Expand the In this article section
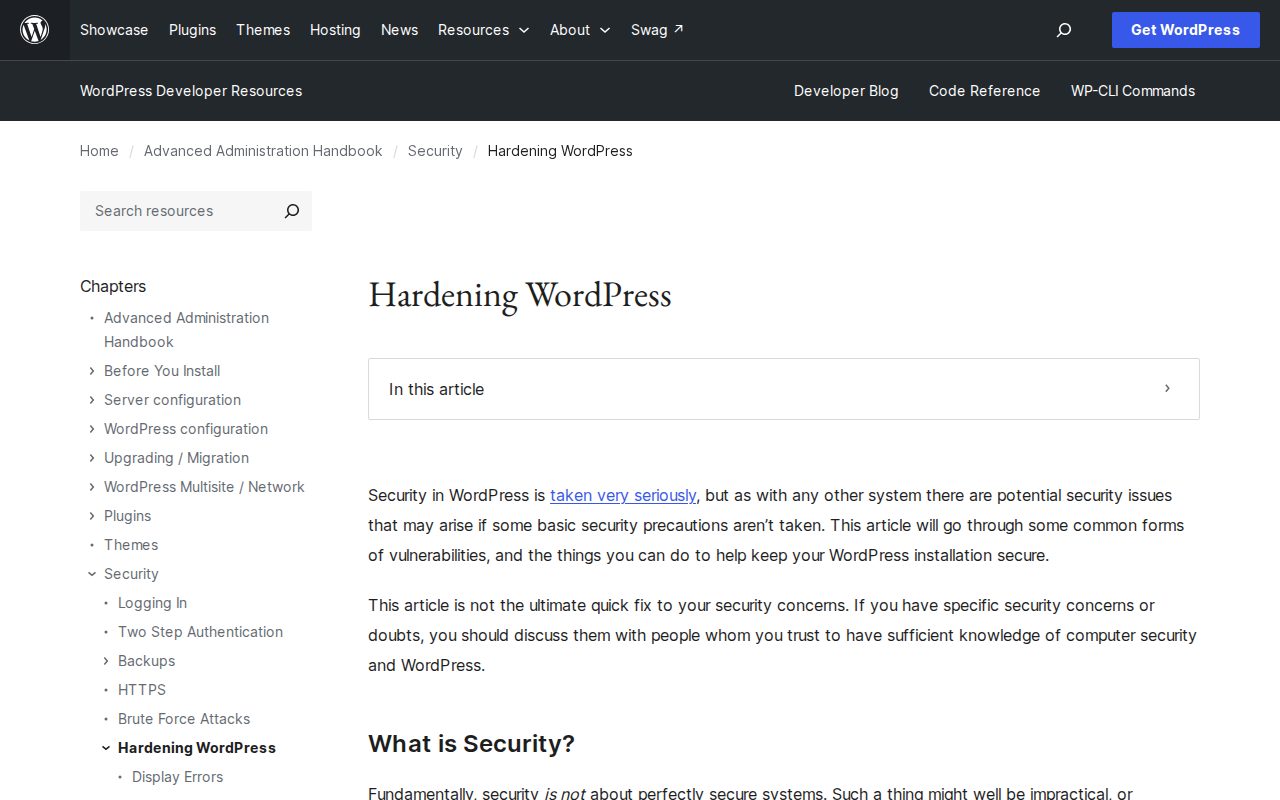 point(784,389)
